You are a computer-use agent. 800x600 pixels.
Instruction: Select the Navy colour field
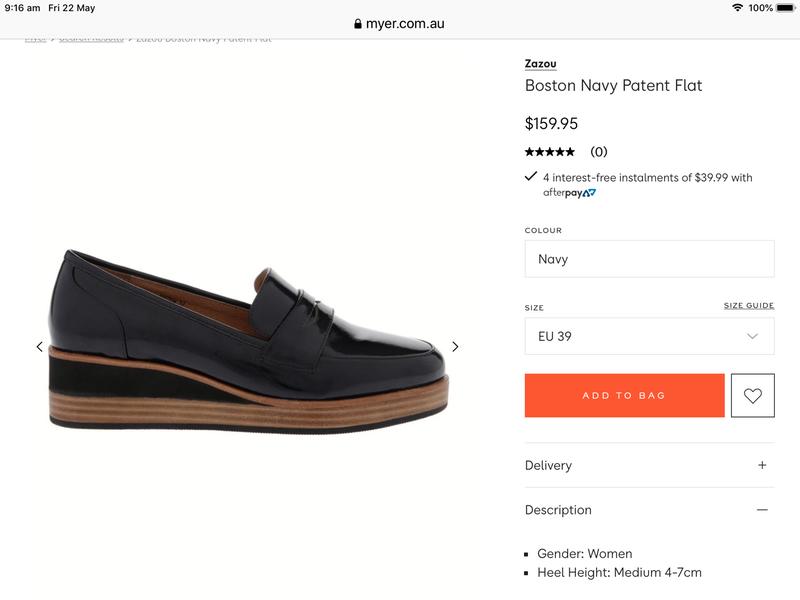pyautogui.click(x=649, y=259)
